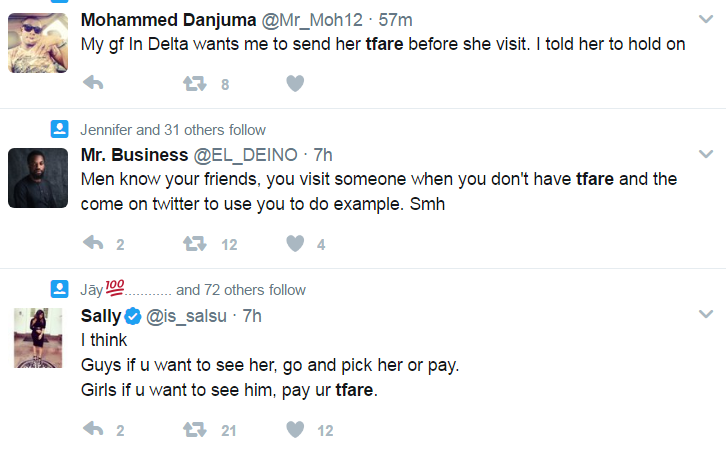
Task: Open the 7h timestamp on Sally's tweet
Action: [x=252, y=317]
